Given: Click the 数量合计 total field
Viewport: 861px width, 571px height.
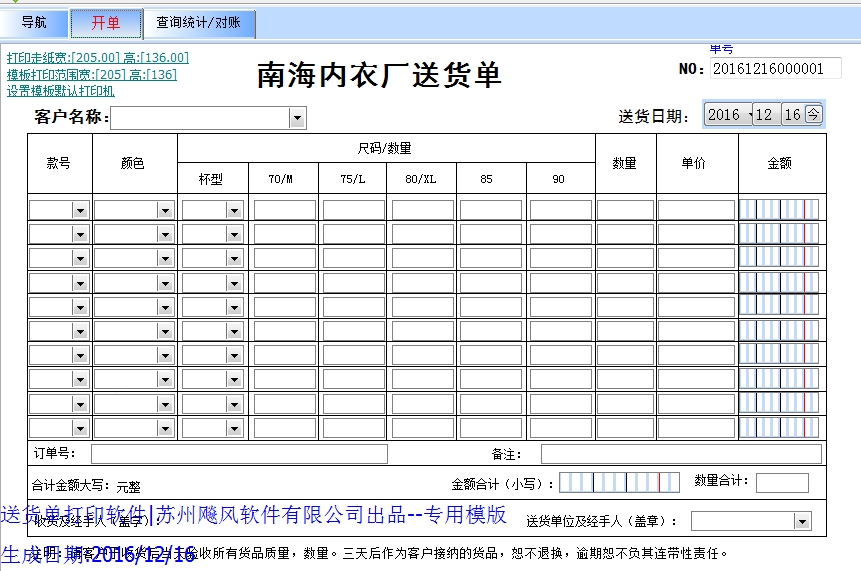Looking at the screenshot, I should tap(782, 483).
